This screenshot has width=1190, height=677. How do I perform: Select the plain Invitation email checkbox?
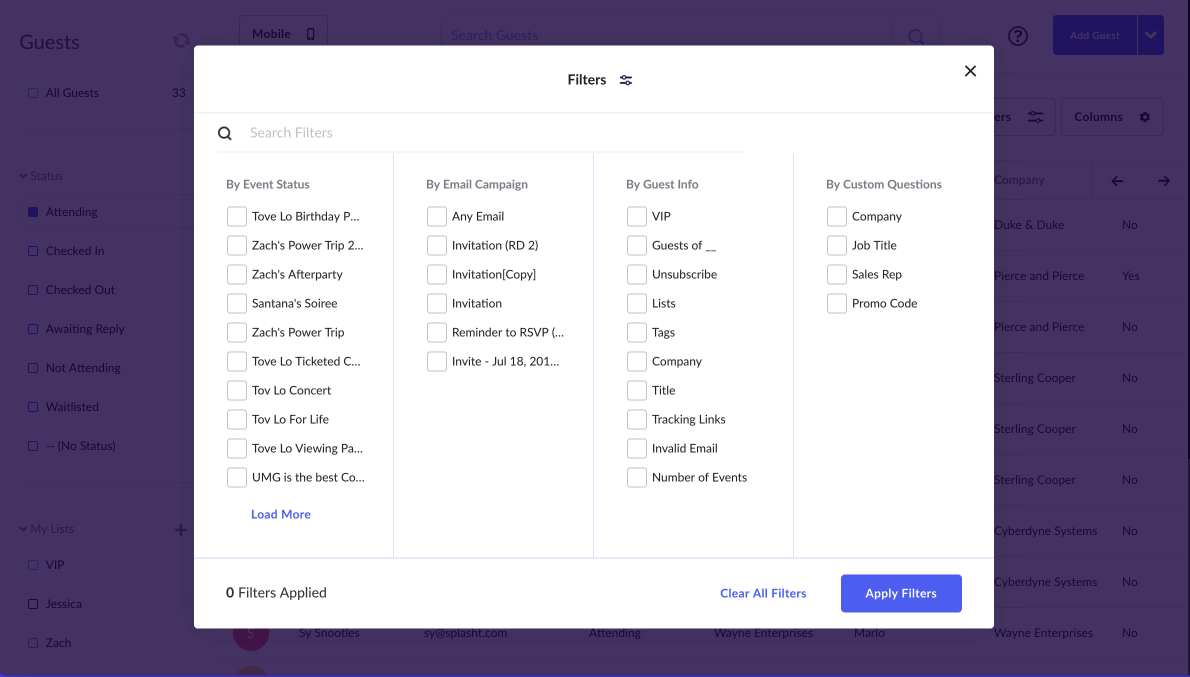pos(436,304)
